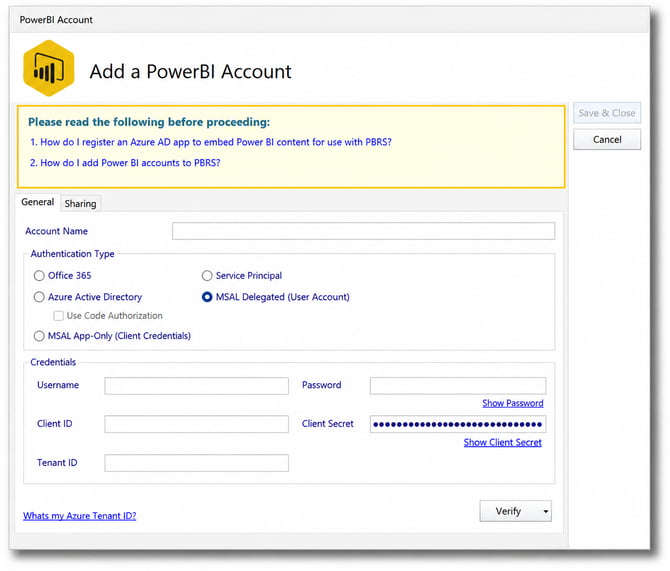Screen dimensions: 670x571
Task: Open link on registering an Azure AD app
Action: 211,142
